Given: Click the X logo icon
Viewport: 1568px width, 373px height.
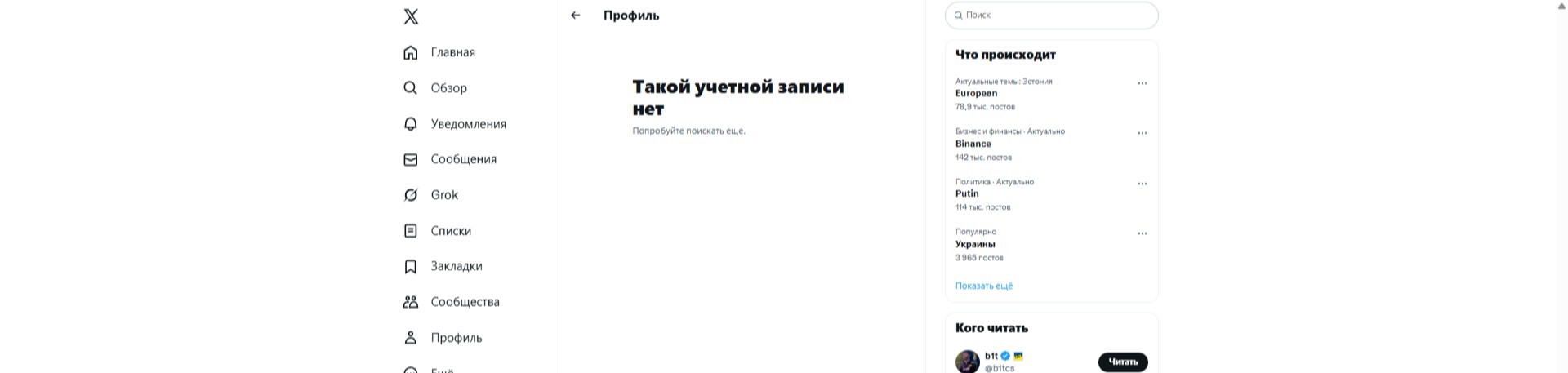Looking at the screenshot, I should 411,16.
